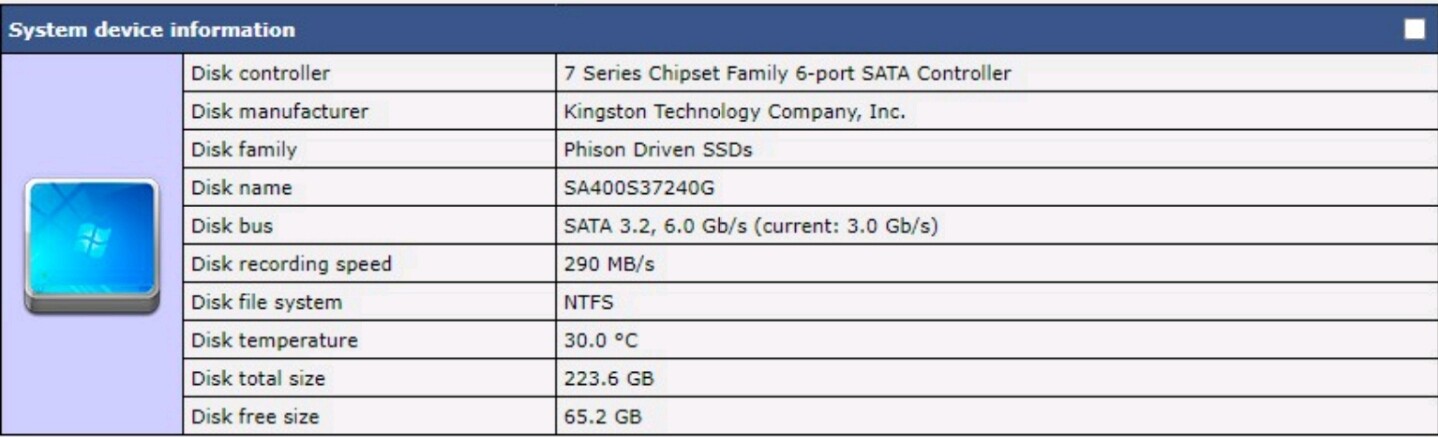
Task: Click the SATA 3.2 bus speed value
Action: pyautogui.click(x=750, y=226)
